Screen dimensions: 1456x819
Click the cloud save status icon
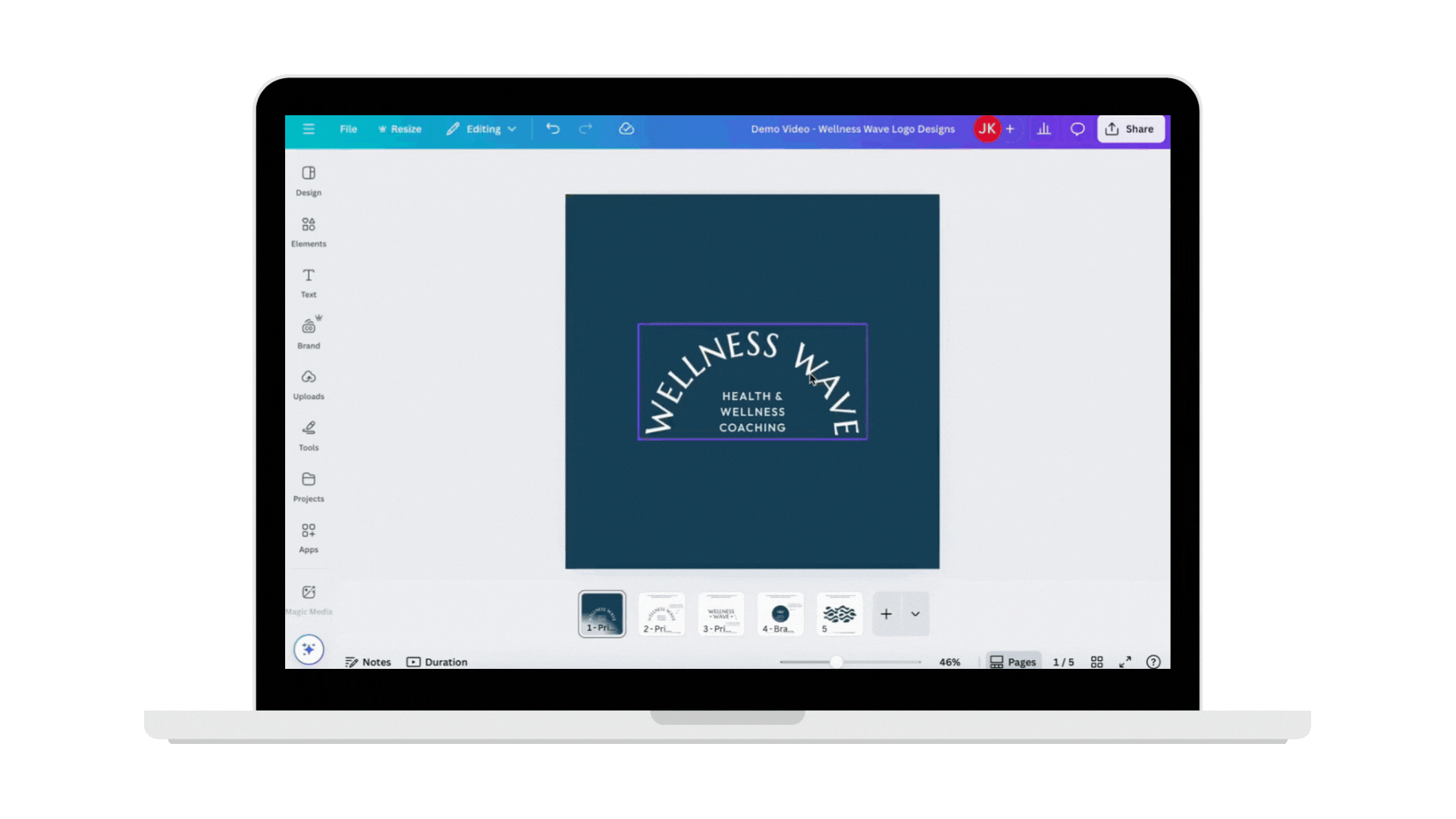point(626,129)
